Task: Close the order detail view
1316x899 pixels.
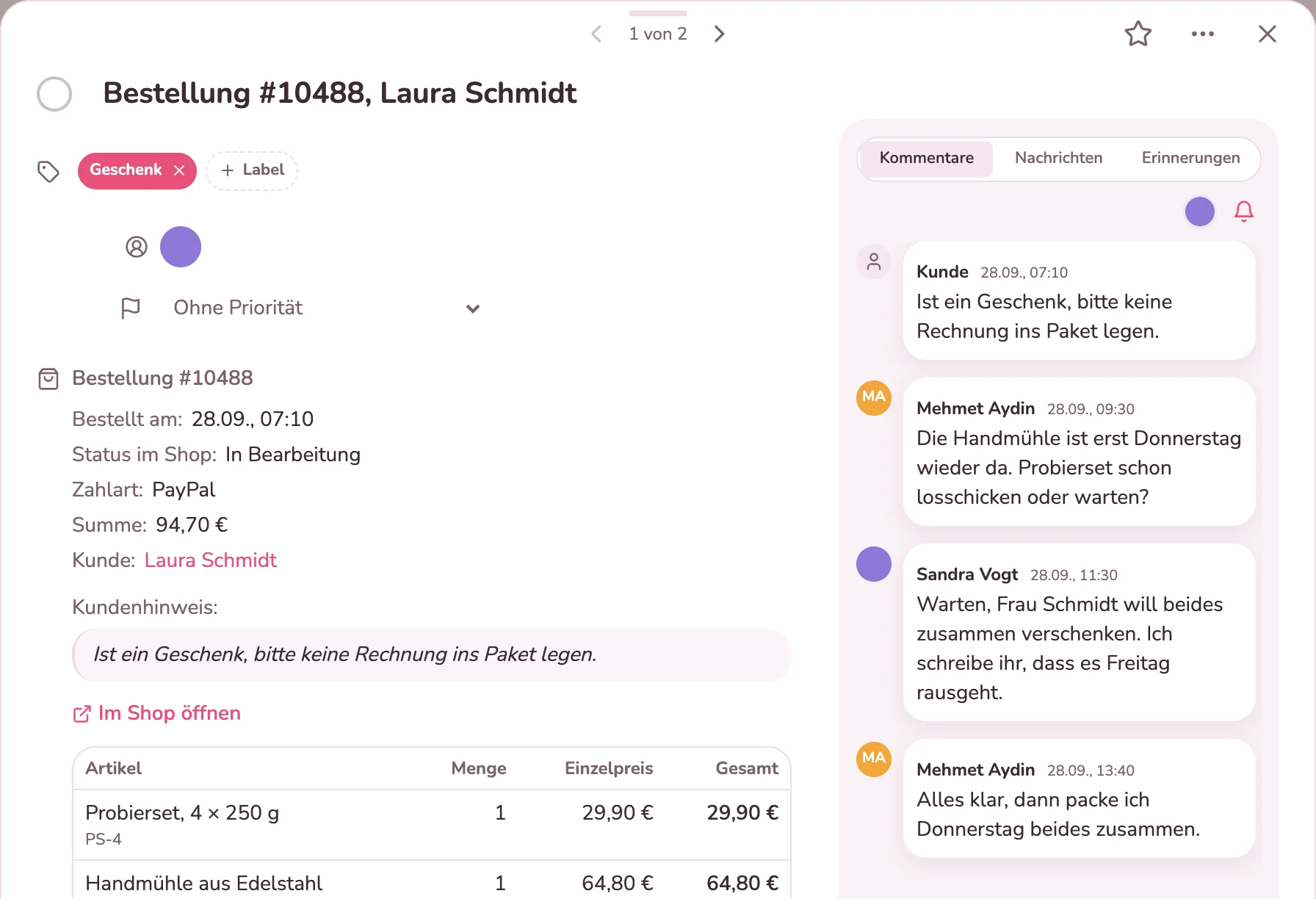Action: (x=1268, y=34)
